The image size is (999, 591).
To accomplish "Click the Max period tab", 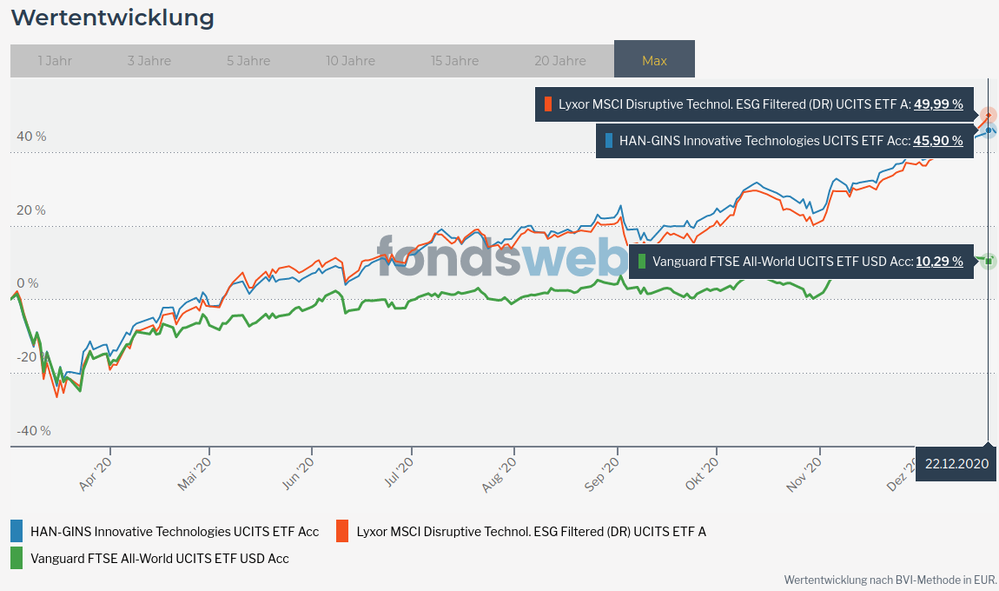I will tap(654, 61).
